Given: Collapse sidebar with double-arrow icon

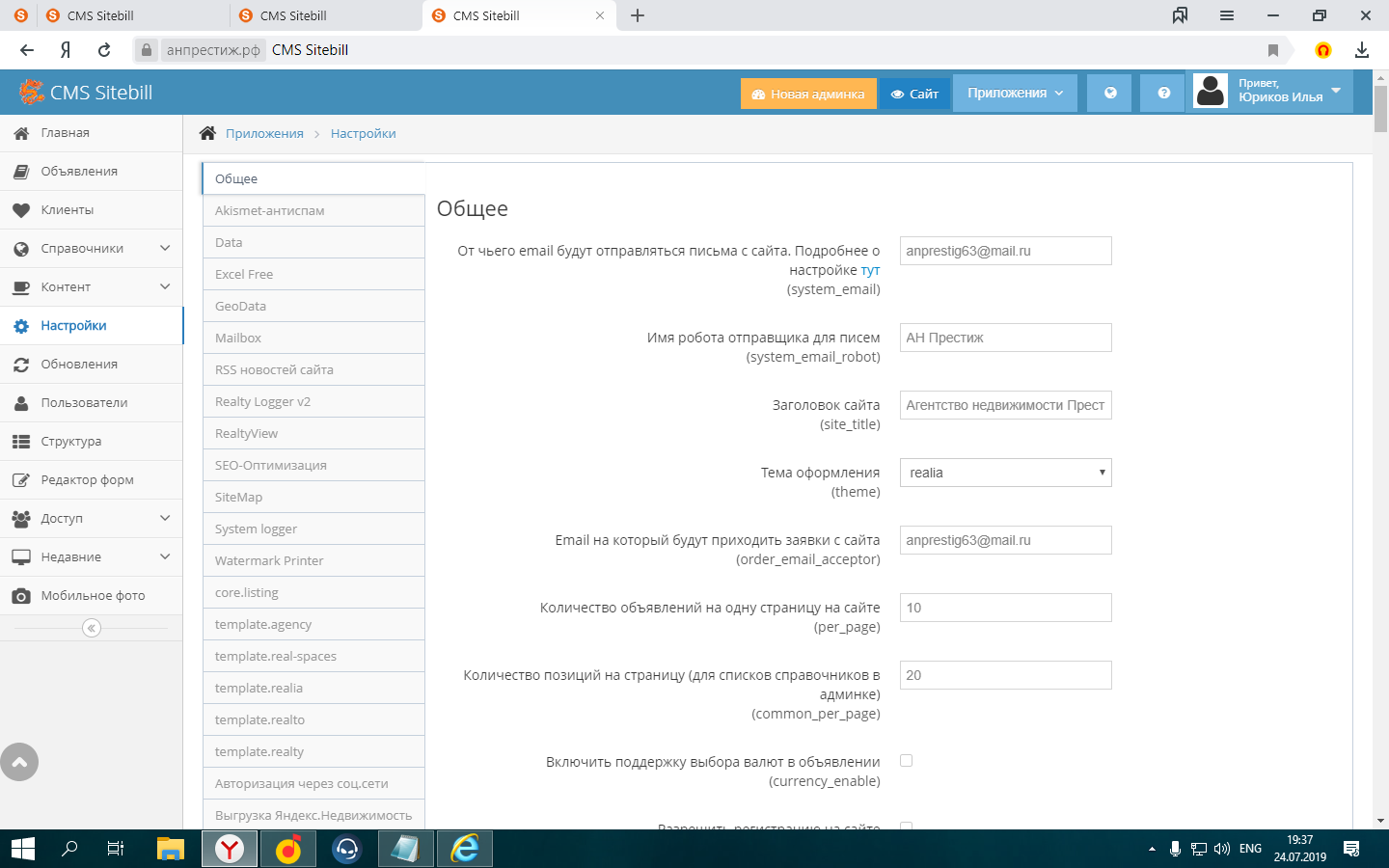Looking at the screenshot, I should [x=92, y=628].
